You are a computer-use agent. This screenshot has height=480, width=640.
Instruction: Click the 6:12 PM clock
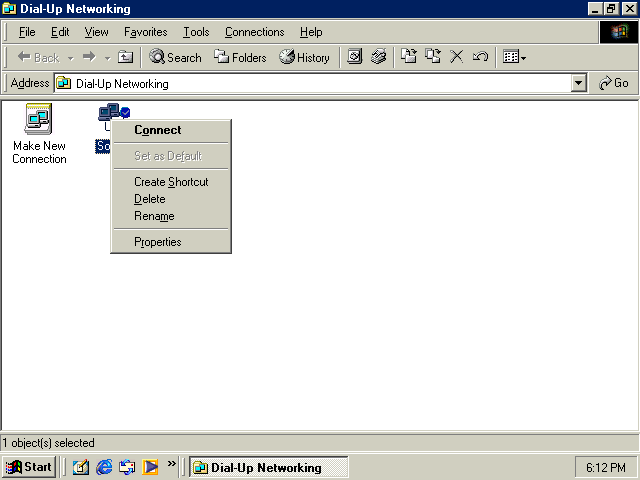coord(606,467)
